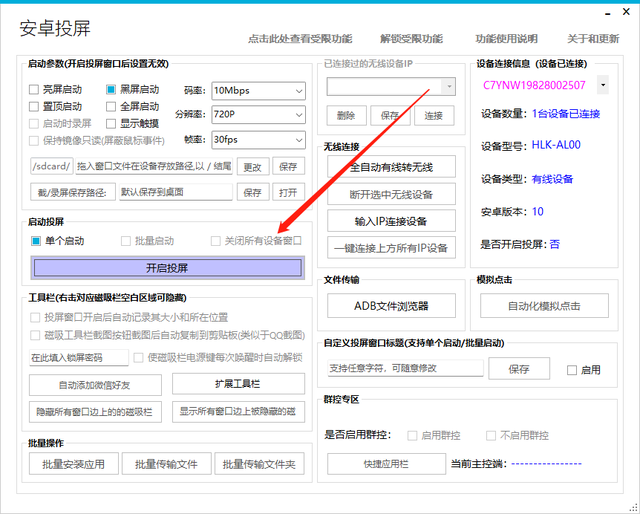Enable the 启用 custom title checkbox
640x514 pixels.
572,370
